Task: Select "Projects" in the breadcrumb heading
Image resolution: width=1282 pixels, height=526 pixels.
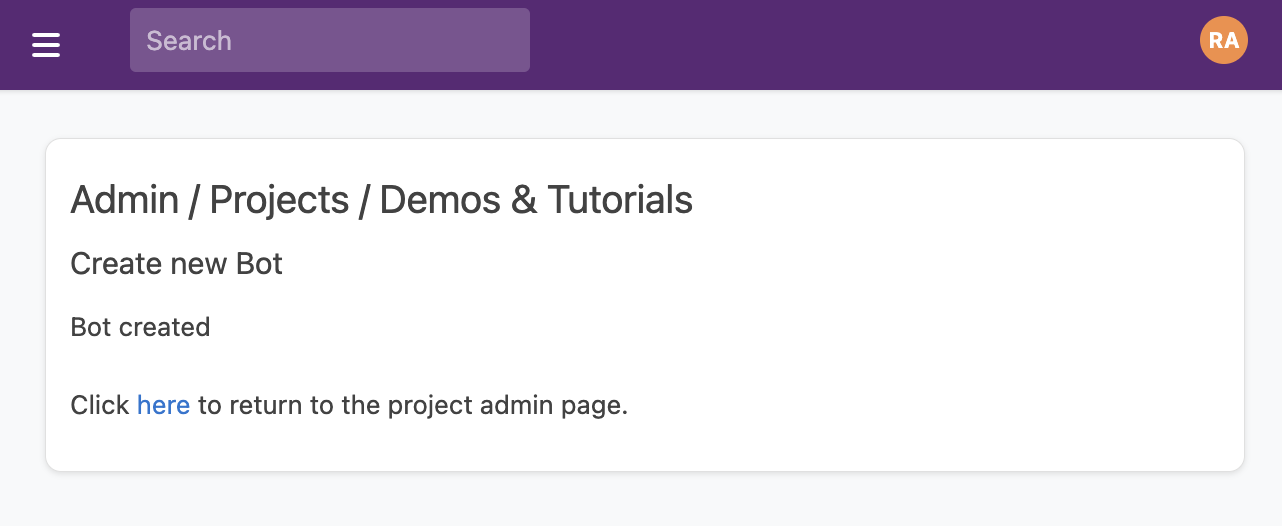Action: pyautogui.click(x=279, y=200)
